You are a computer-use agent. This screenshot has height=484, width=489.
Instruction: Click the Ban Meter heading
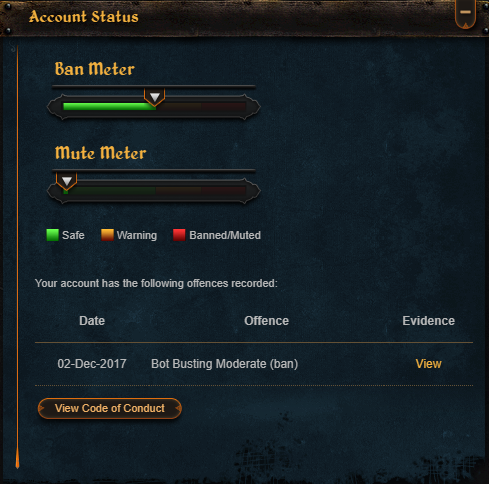click(95, 69)
